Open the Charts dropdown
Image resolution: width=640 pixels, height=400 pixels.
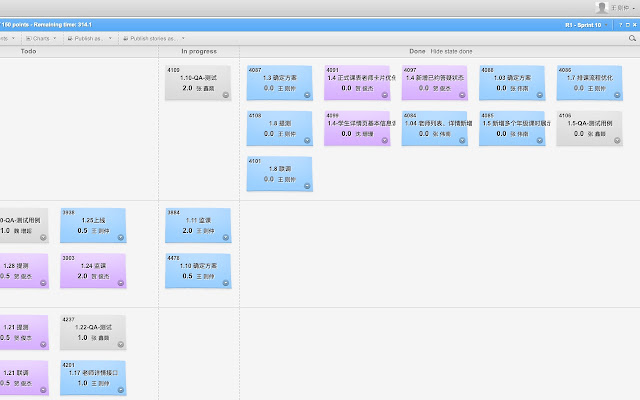point(43,38)
